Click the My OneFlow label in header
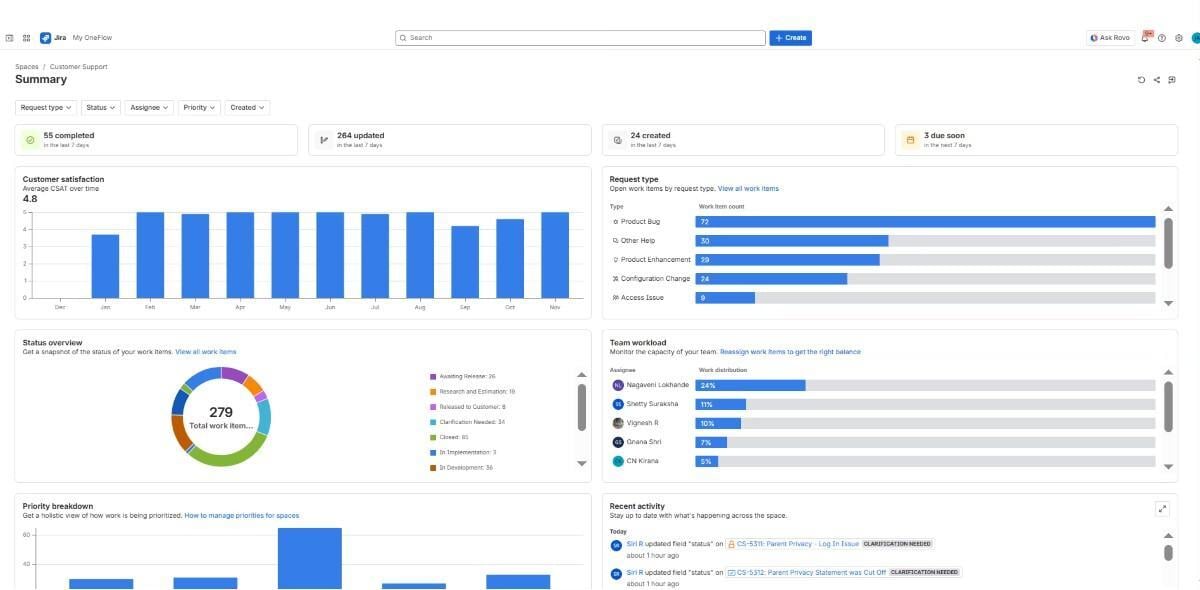The image size is (1200, 590). pyautogui.click(x=92, y=38)
